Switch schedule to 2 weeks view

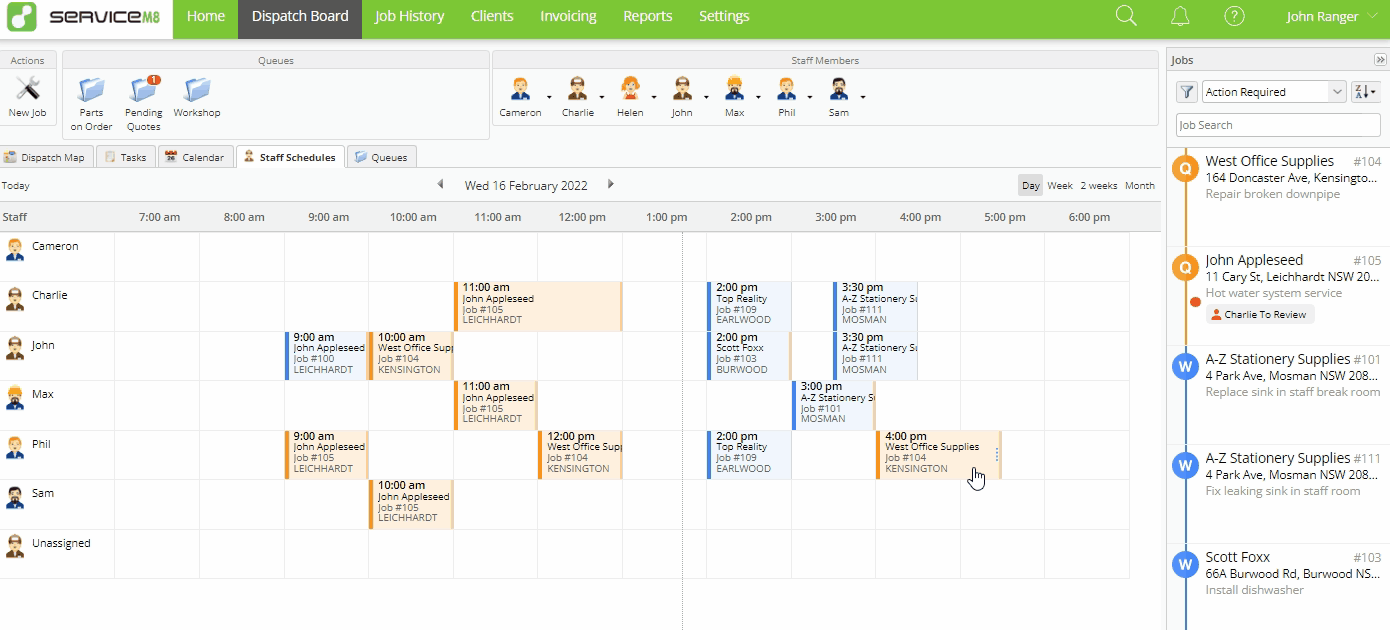(x=1099, y=185)
